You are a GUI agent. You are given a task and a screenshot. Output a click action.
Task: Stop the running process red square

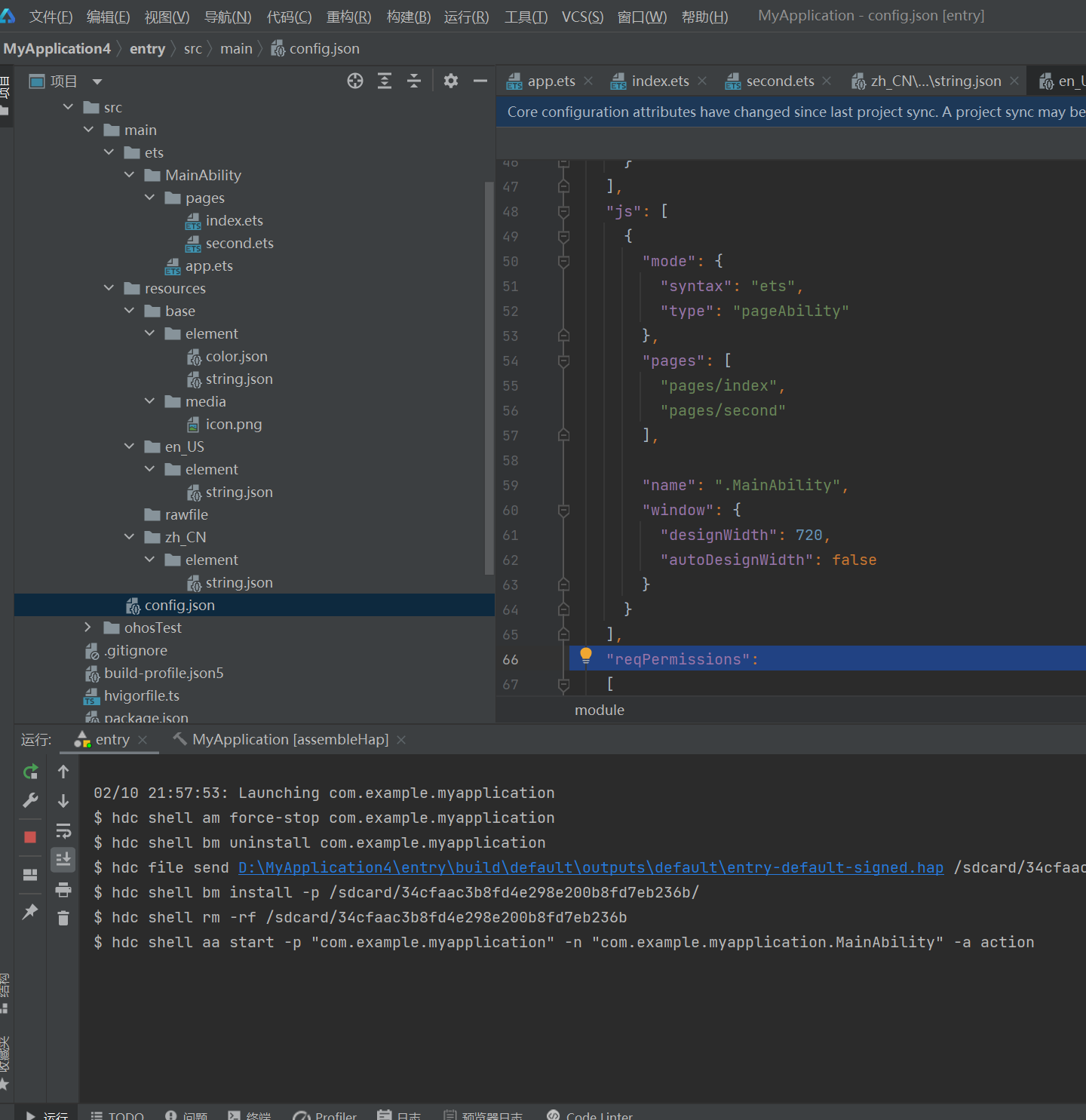(x=30, y=837)
